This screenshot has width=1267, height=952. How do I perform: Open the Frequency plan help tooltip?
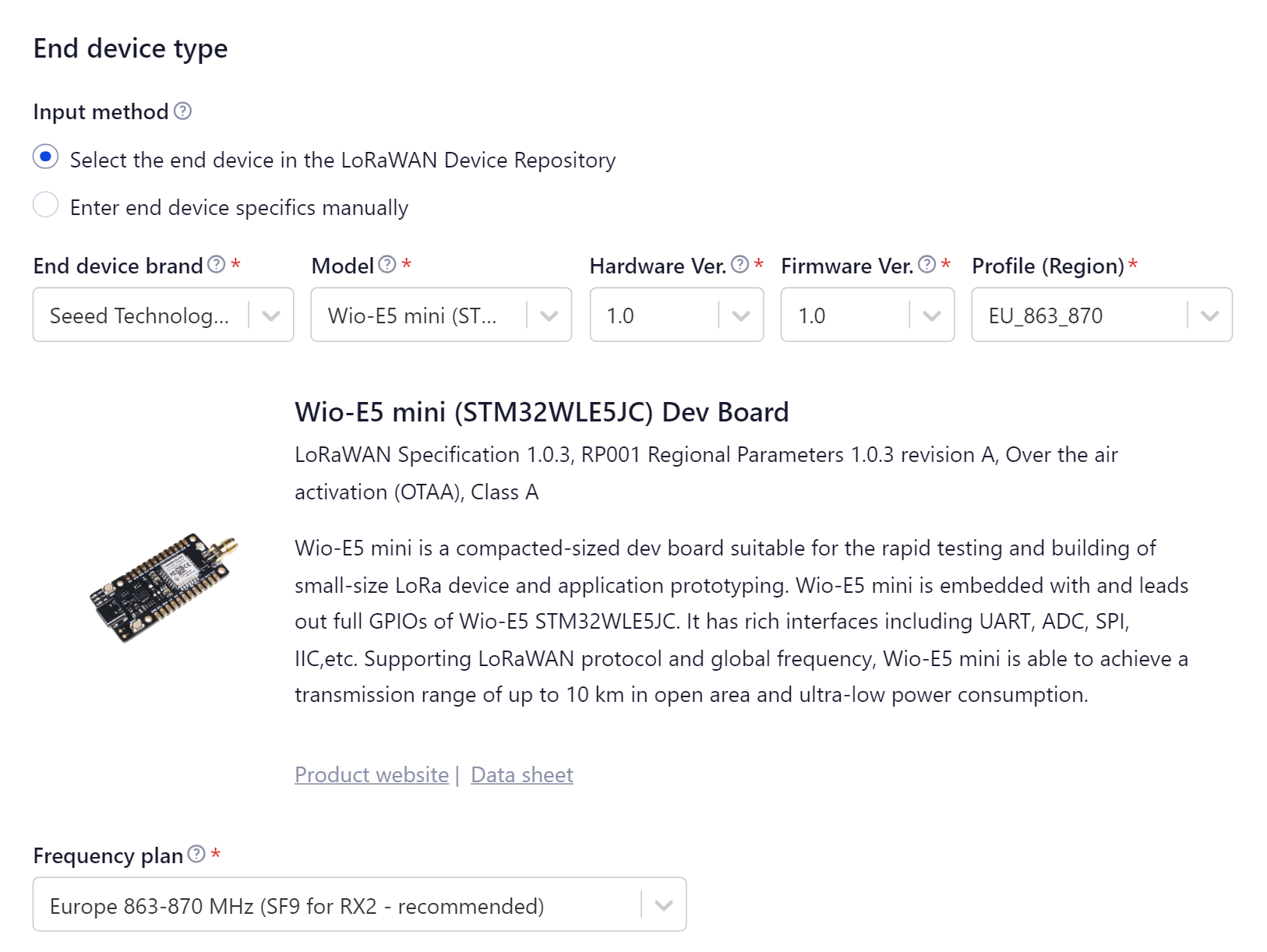[x=196, y=853]
